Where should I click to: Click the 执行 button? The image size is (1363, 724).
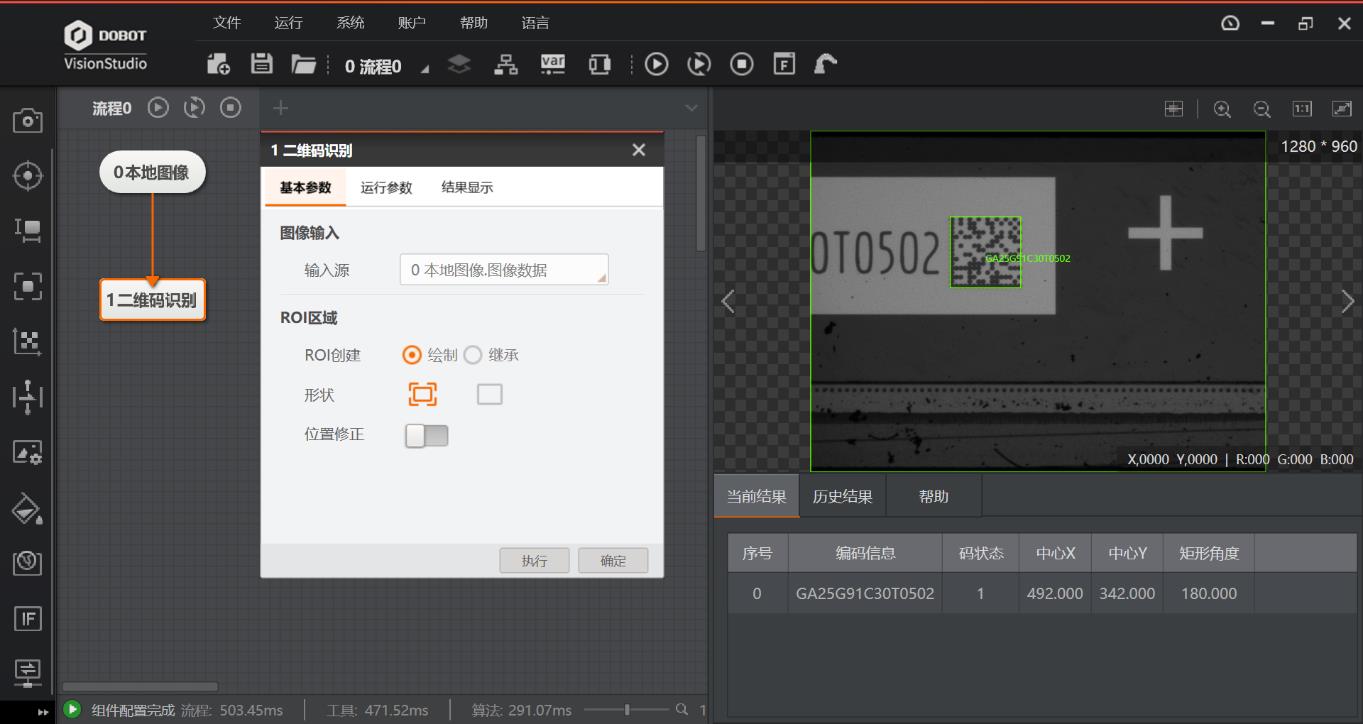(534, 560)
